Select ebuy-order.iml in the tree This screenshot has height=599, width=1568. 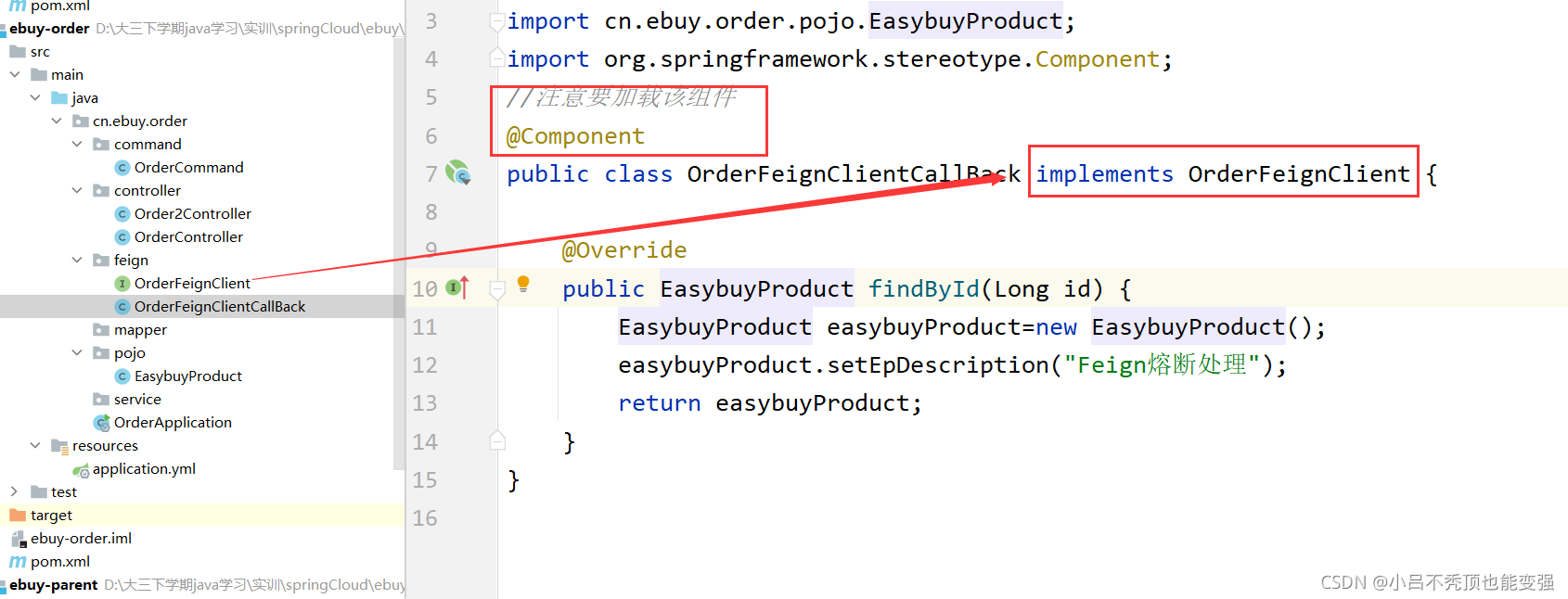pos(81,539)
